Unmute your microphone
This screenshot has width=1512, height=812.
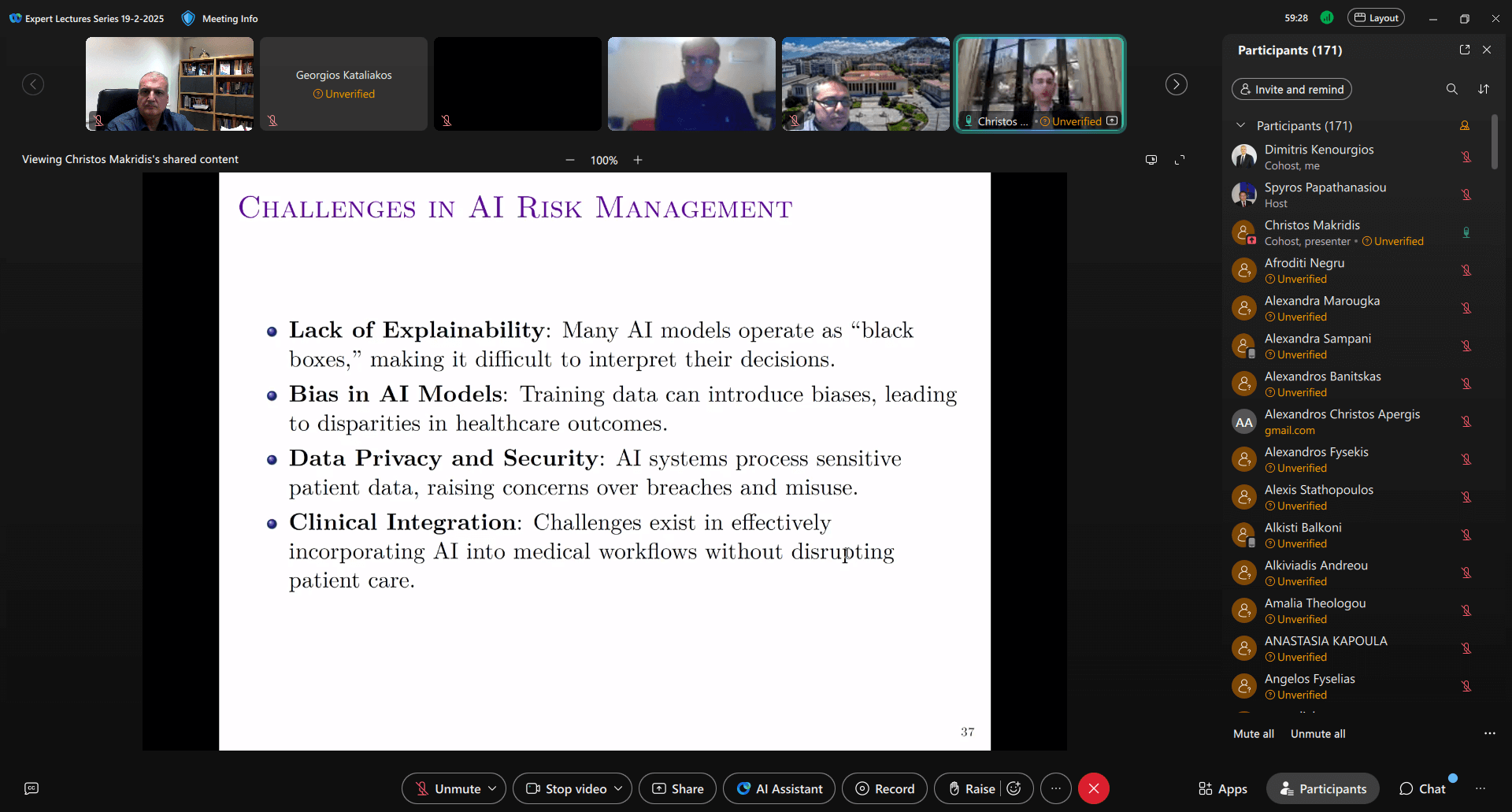pyautogui.click(x=447, y=788)
